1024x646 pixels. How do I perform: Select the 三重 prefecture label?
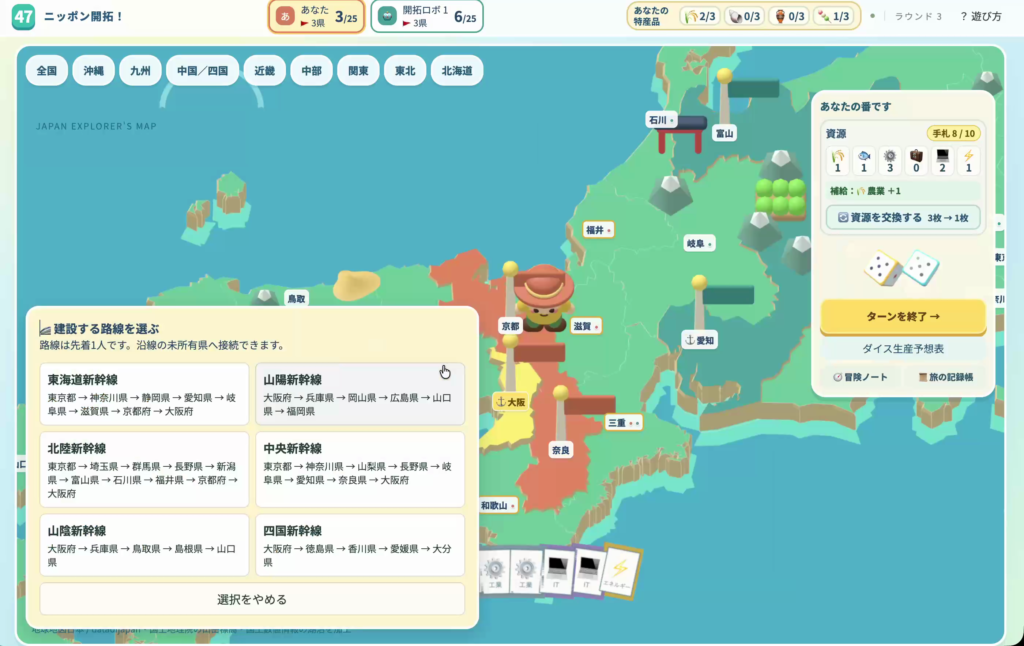pyautogui.click(x=624, y=423)
